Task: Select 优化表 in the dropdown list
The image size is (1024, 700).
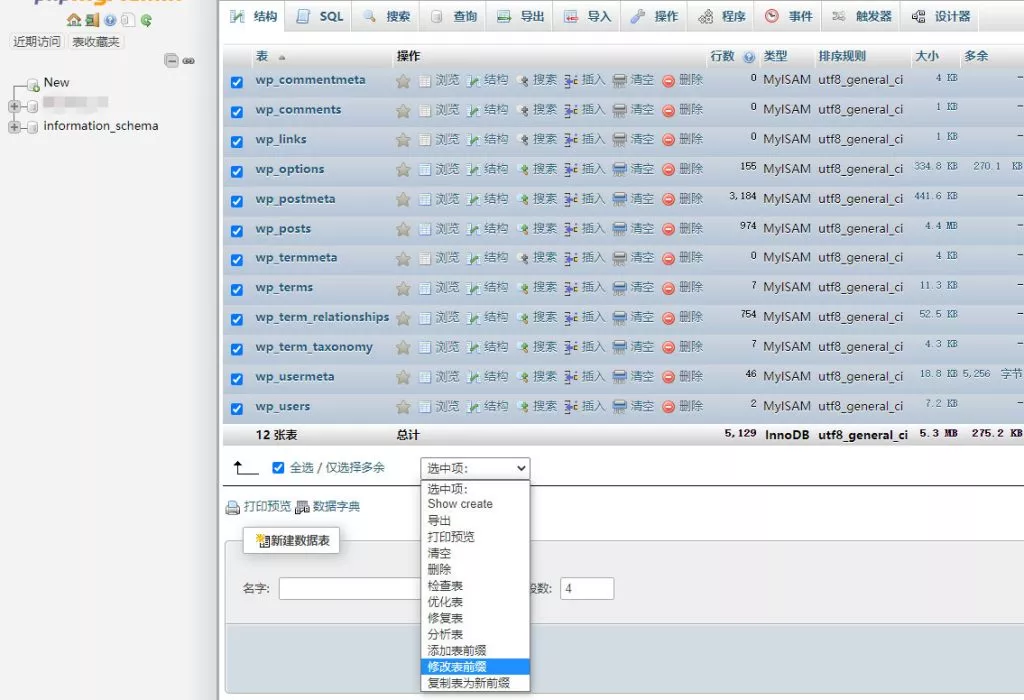Action: point(475,602)
